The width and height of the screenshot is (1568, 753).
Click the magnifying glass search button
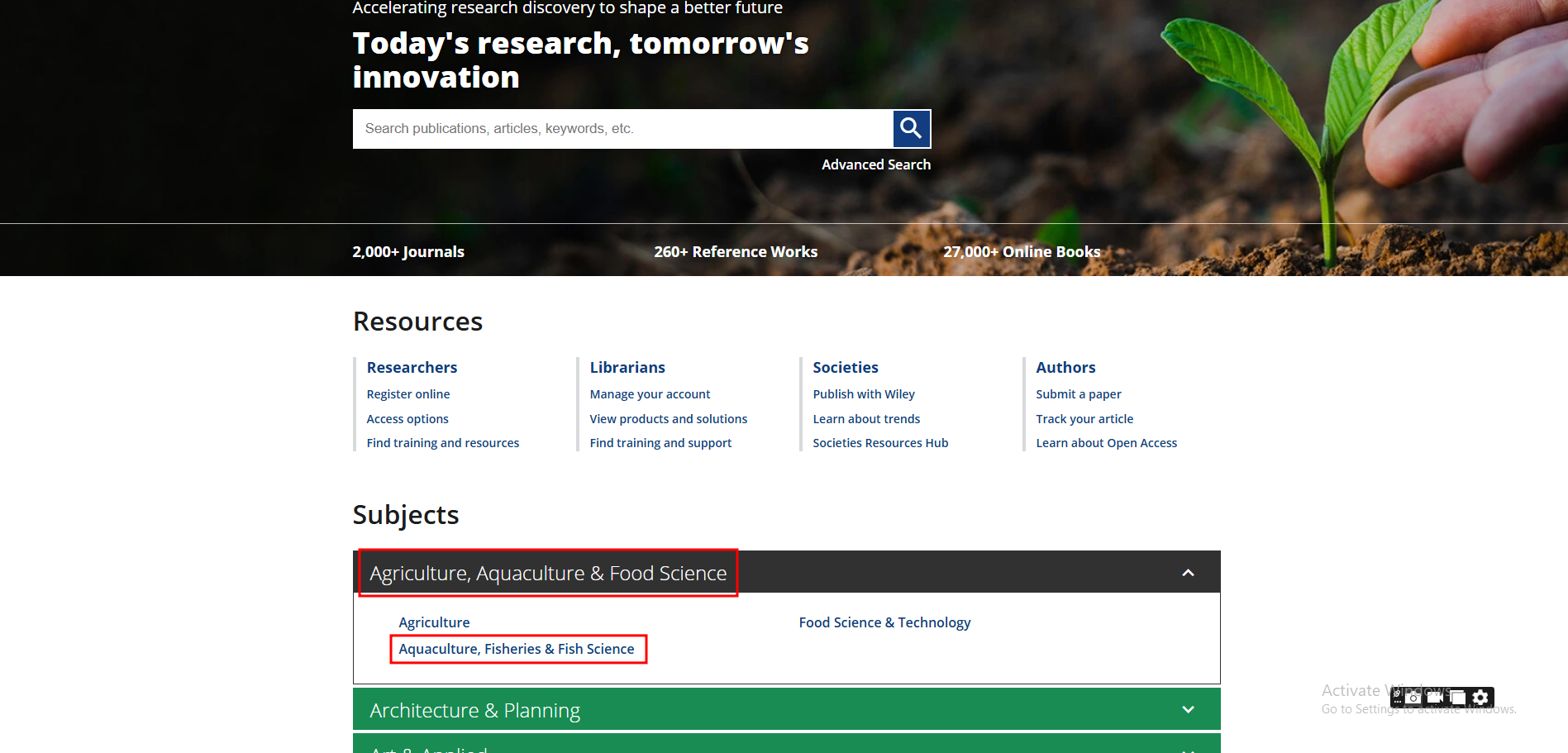(x=911, y=129)
